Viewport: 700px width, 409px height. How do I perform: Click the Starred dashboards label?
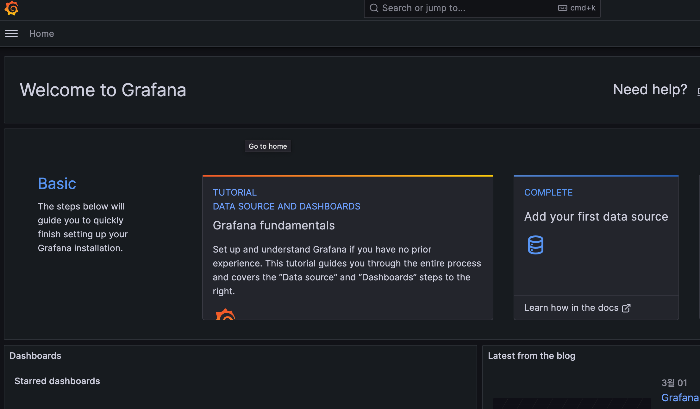(x=57, y=381)
